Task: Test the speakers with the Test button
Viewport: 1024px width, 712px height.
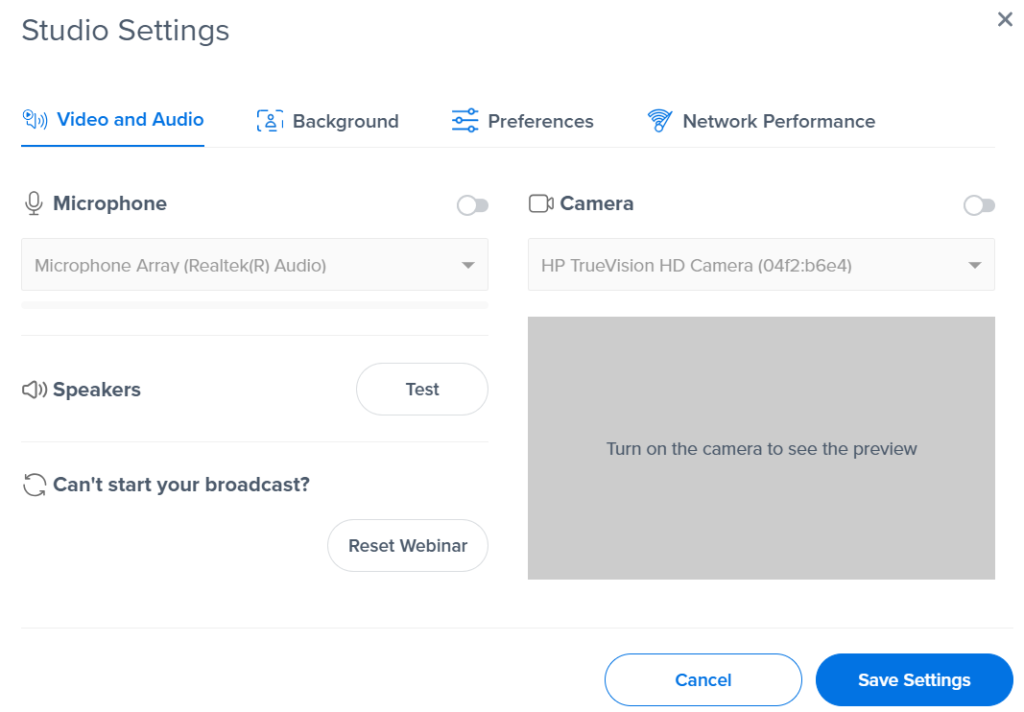Action: (x=422, y=389)
